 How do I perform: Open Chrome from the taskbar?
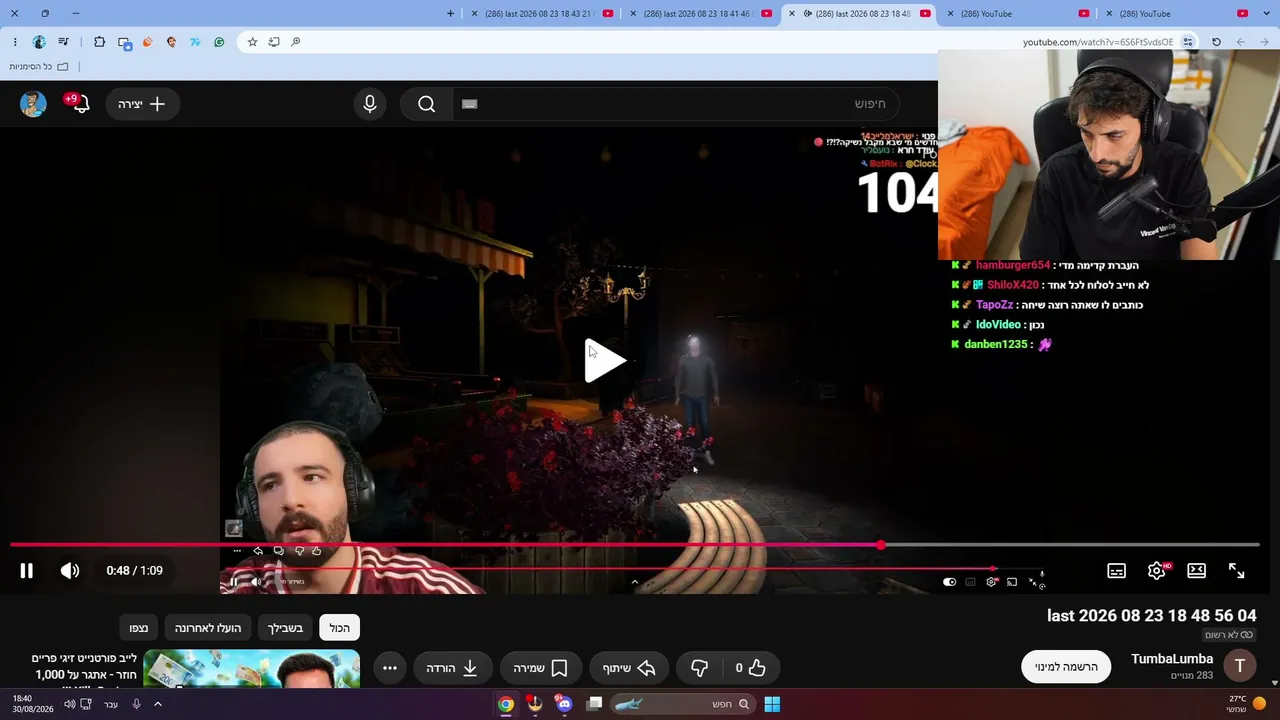506,704
